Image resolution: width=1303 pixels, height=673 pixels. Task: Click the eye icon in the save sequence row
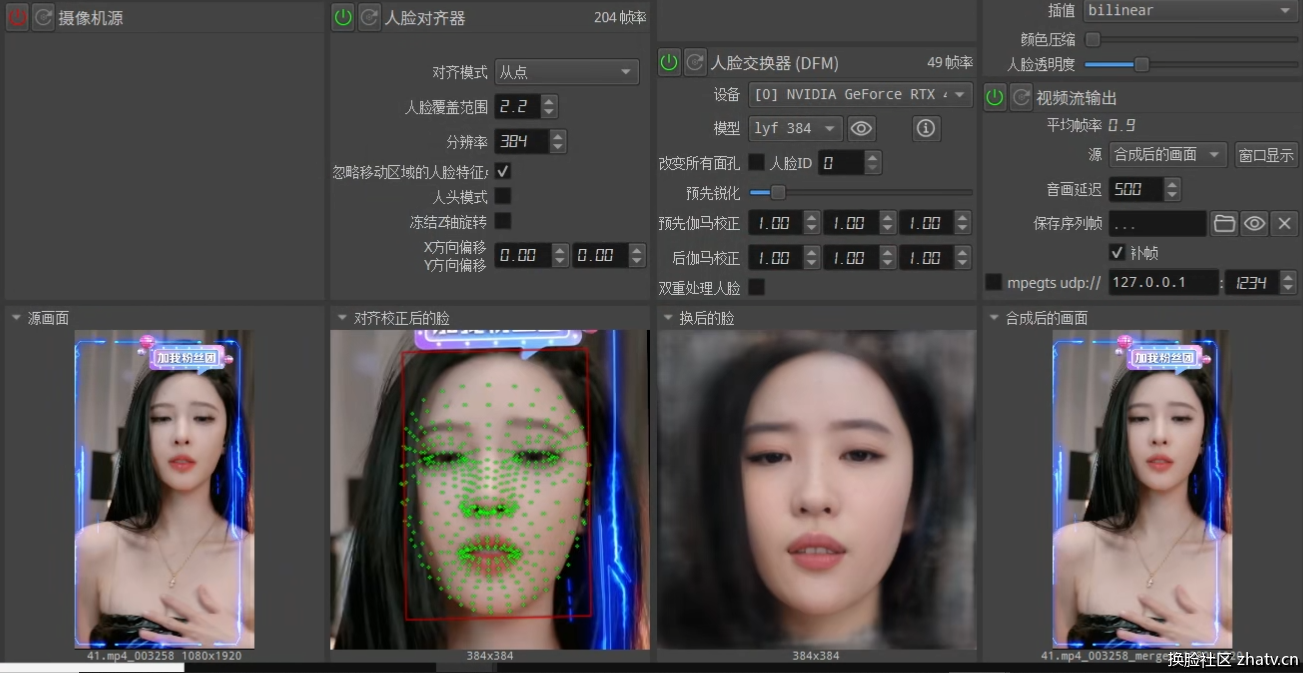(1255, 223)
